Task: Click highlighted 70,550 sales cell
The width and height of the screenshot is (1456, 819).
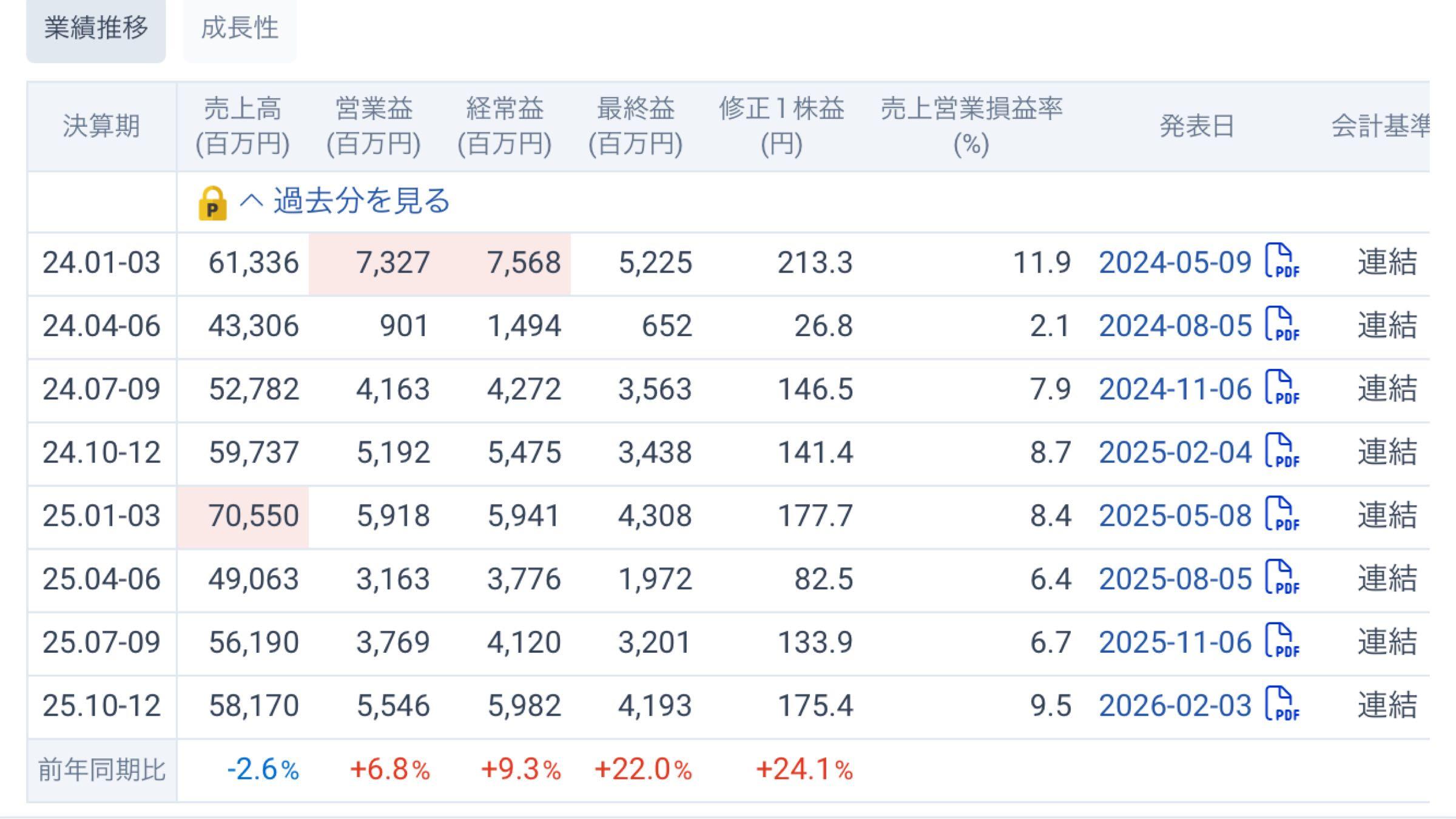Action: coord(253,516)
